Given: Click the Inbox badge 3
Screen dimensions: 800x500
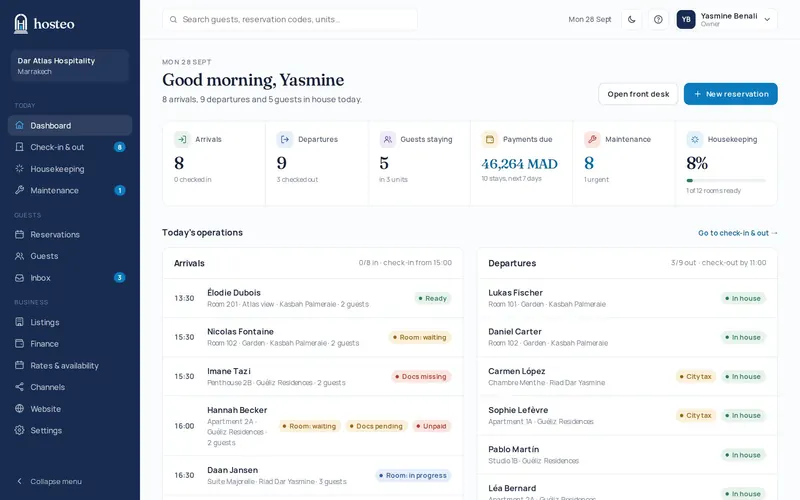Looking at the screenshot, I should pyautogui.click(x=119, y=278).
